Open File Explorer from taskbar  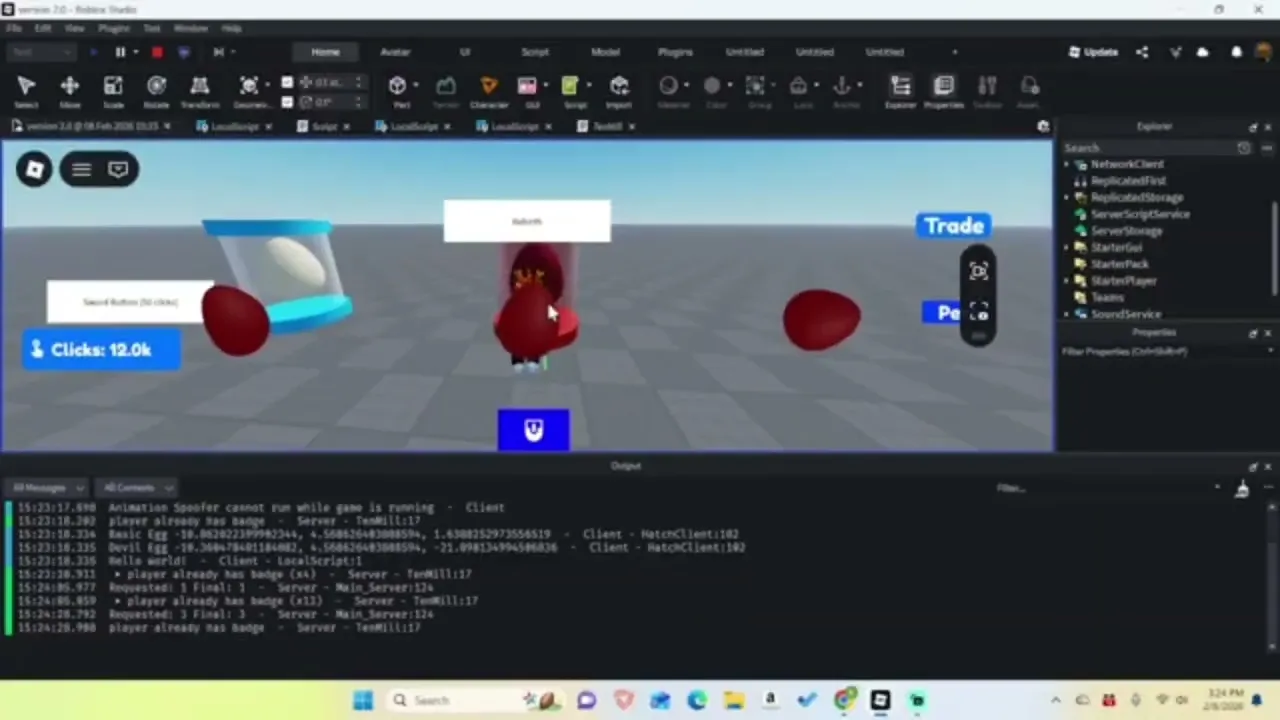pyautogui.click(x=733, y=700)
